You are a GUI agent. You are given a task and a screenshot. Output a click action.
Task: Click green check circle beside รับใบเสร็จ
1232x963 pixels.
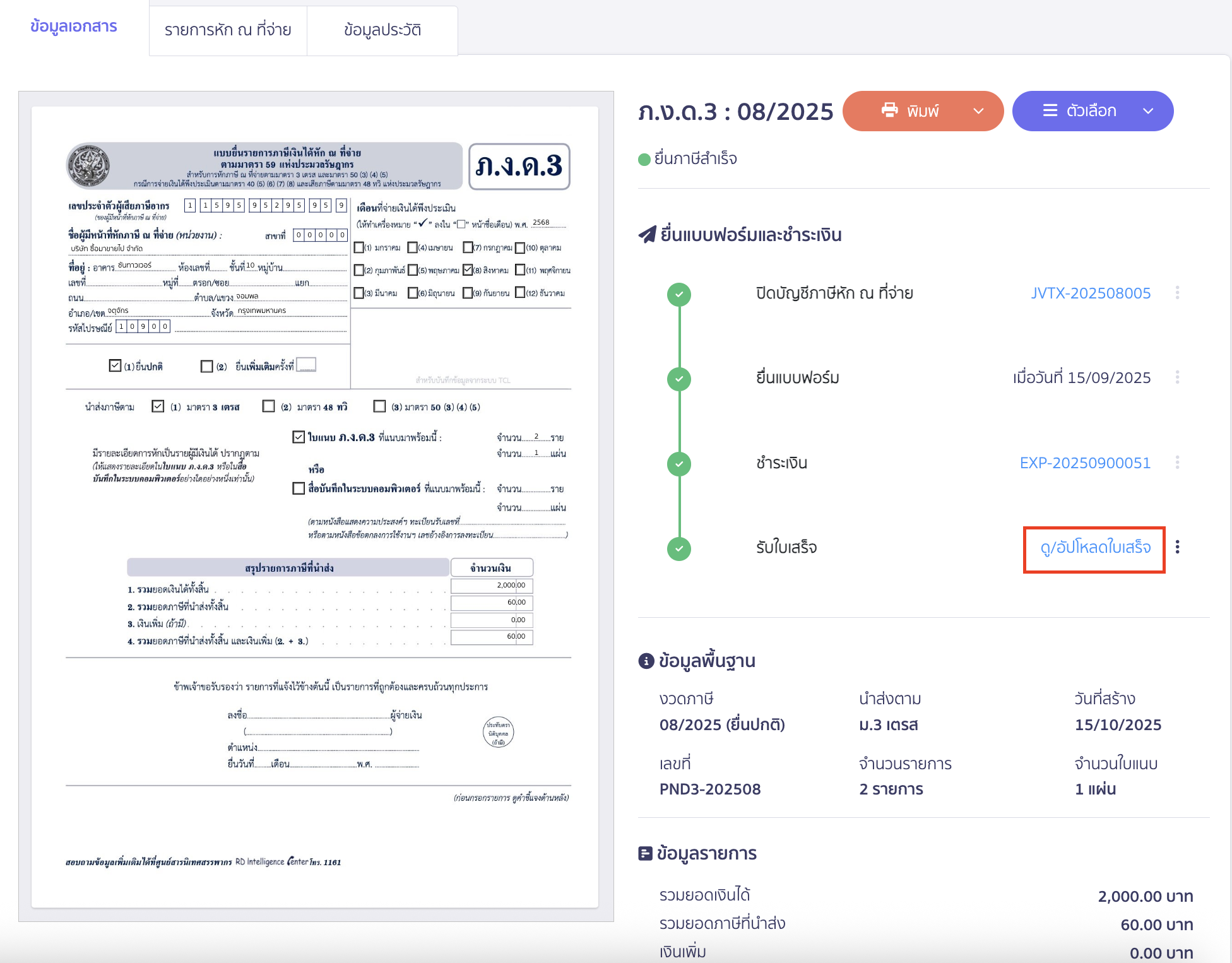click(679, 548)
